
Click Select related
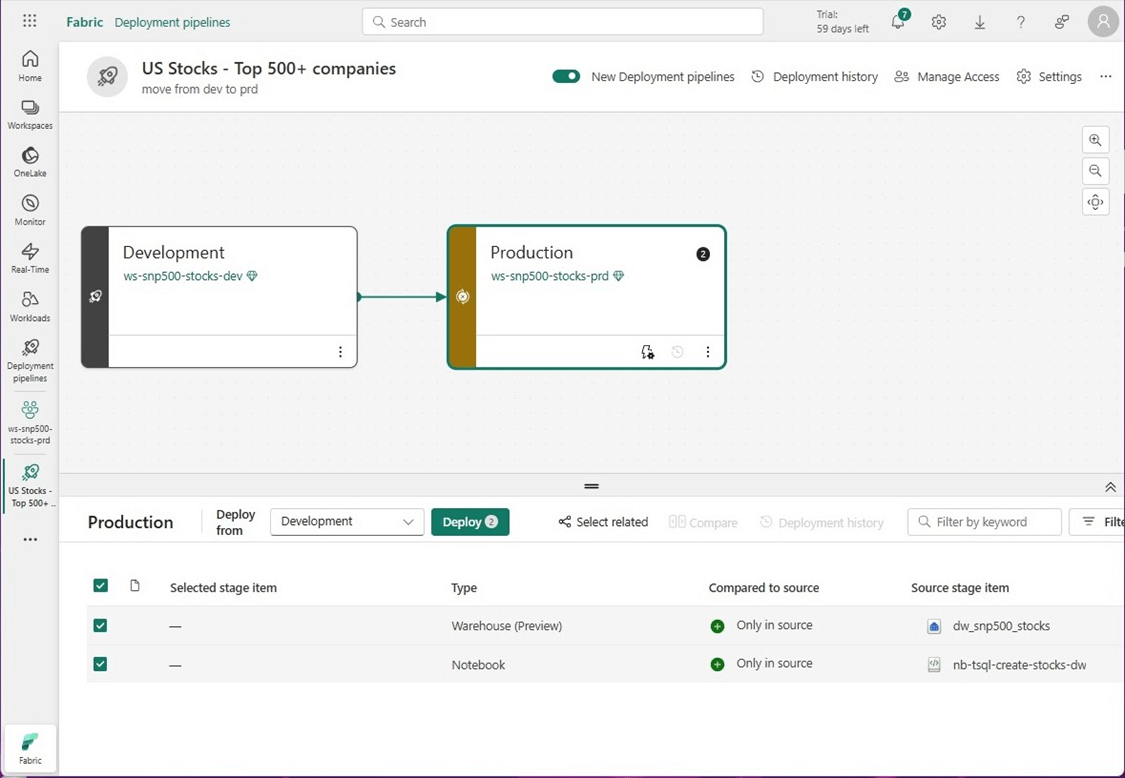click(603, 522)
